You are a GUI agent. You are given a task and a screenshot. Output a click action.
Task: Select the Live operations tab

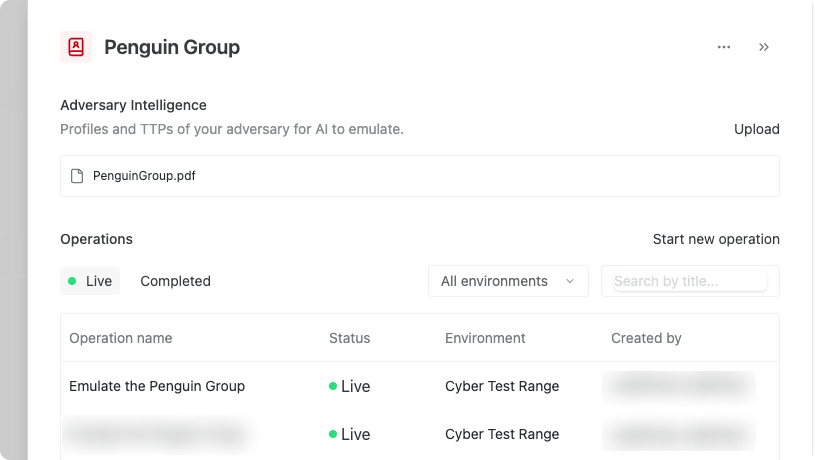click(x=90, y=281)
